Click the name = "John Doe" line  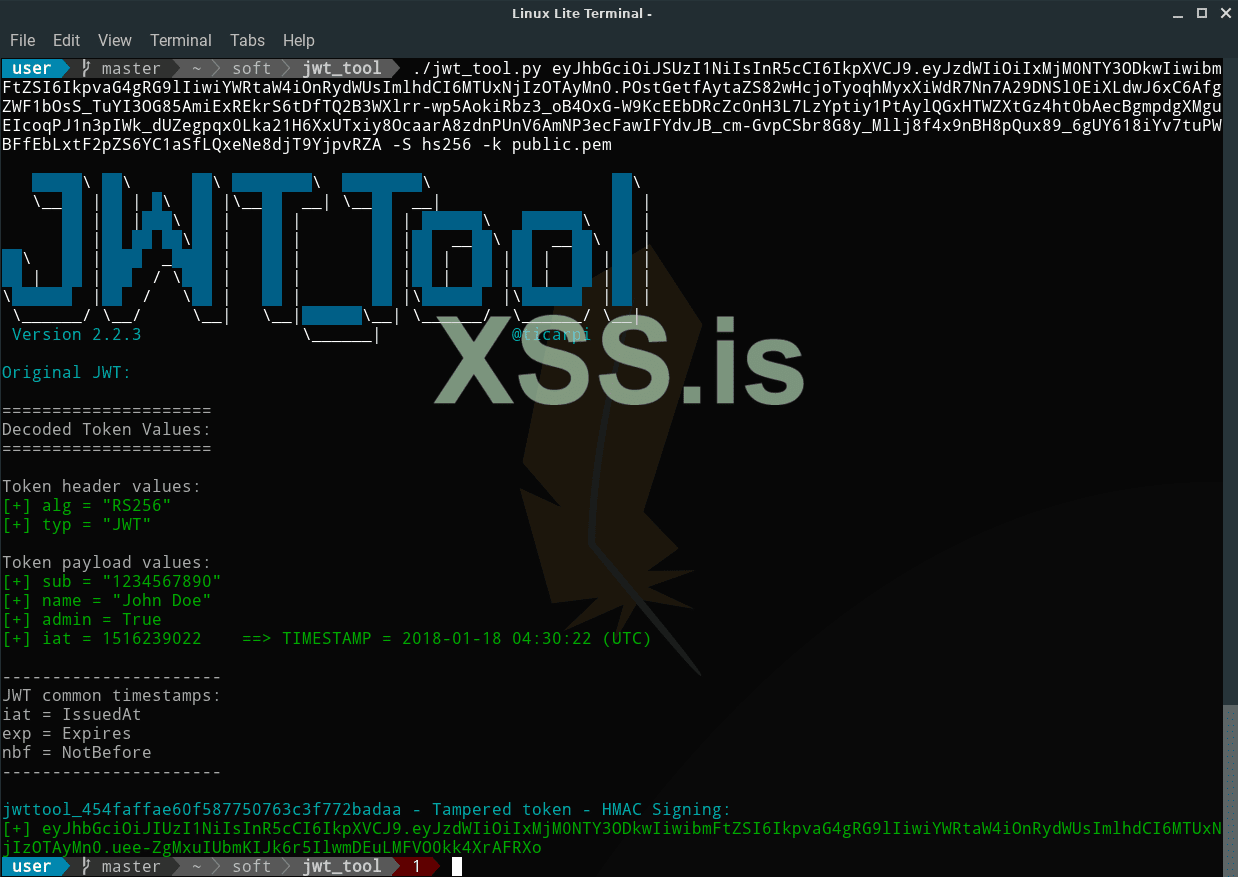tap(106, 600)
